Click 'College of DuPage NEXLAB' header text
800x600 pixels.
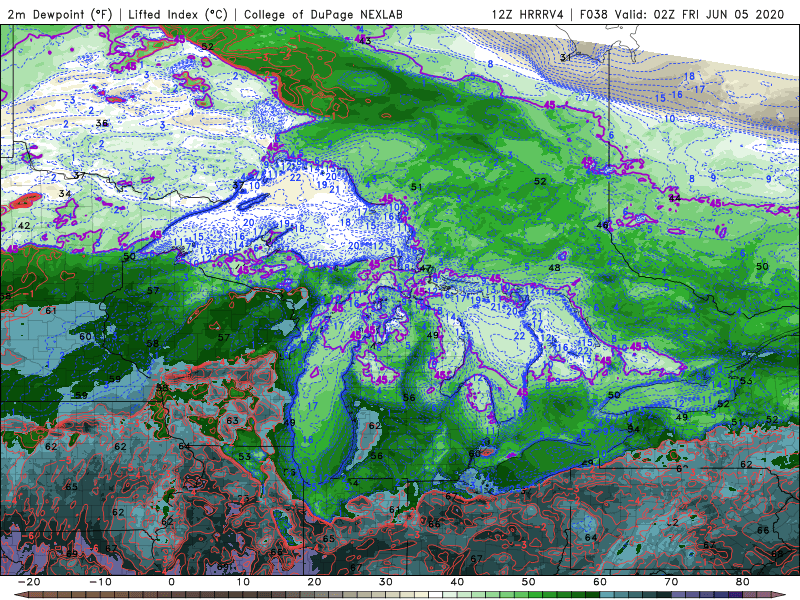323,14
